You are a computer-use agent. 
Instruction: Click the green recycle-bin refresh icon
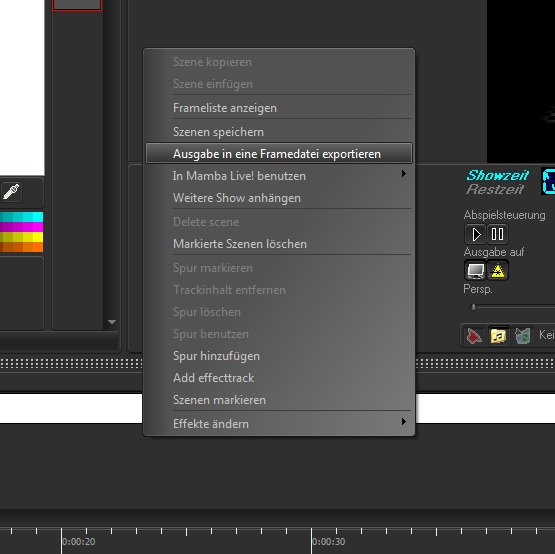point(522,336)
